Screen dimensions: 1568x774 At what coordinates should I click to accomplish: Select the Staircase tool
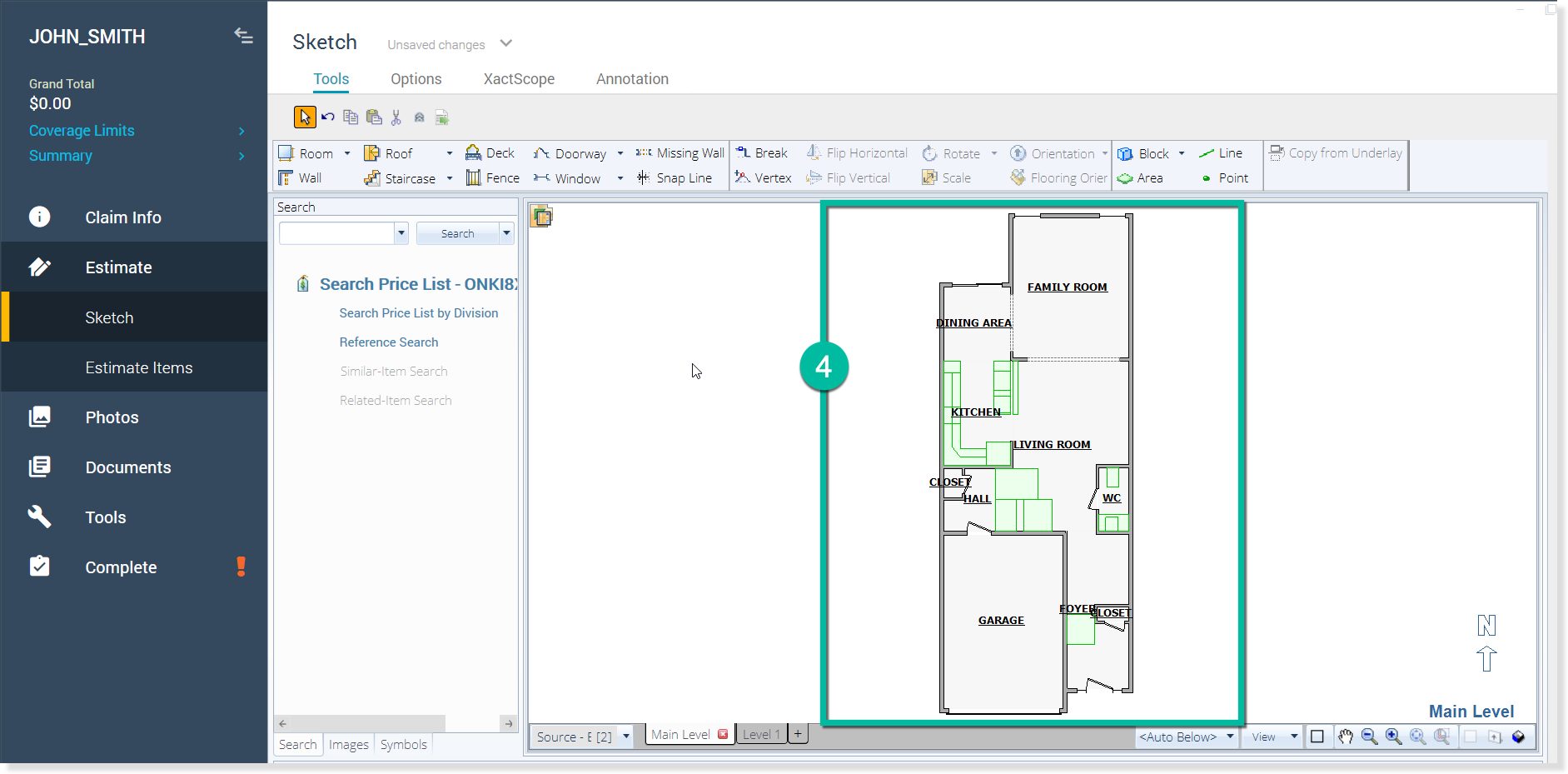click(401, 178)
